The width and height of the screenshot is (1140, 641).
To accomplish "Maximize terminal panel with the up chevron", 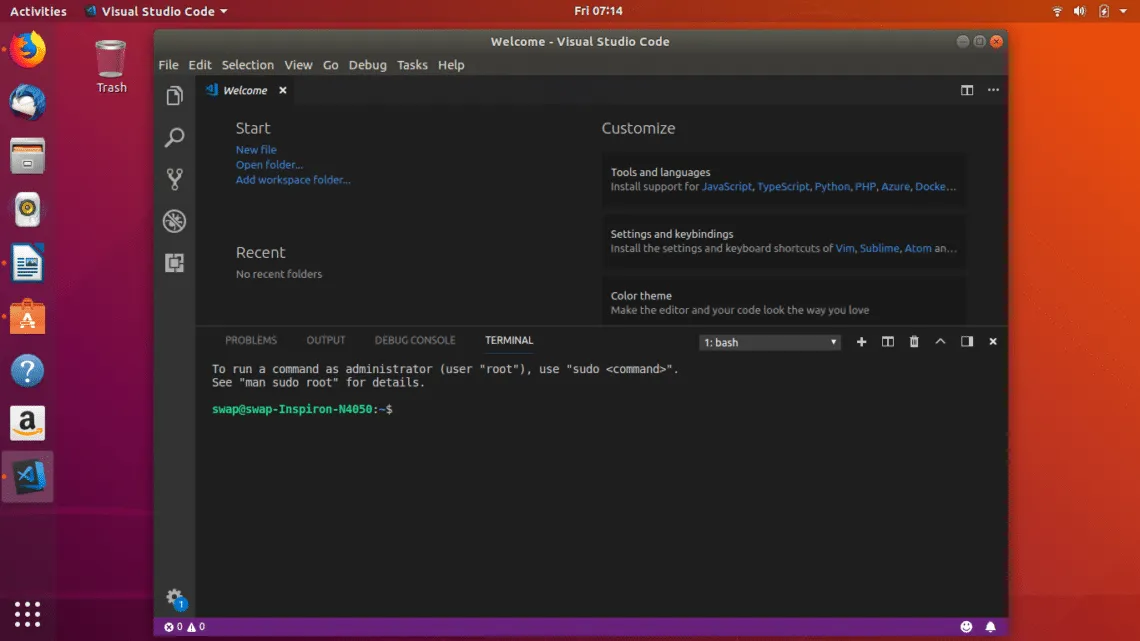I will (x=940, y=342).
